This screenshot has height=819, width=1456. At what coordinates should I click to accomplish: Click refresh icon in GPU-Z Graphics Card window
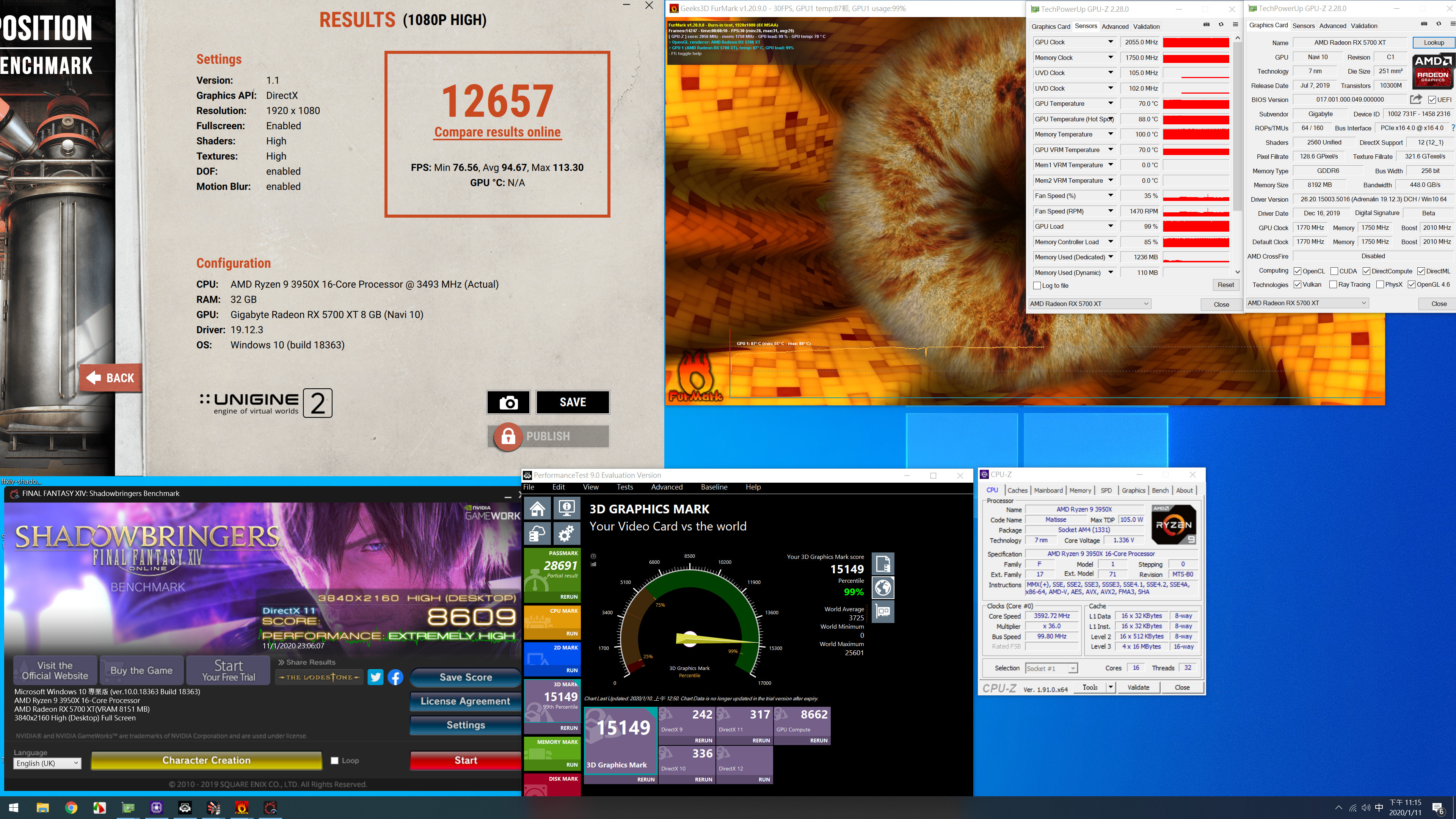coord(1439,24)
